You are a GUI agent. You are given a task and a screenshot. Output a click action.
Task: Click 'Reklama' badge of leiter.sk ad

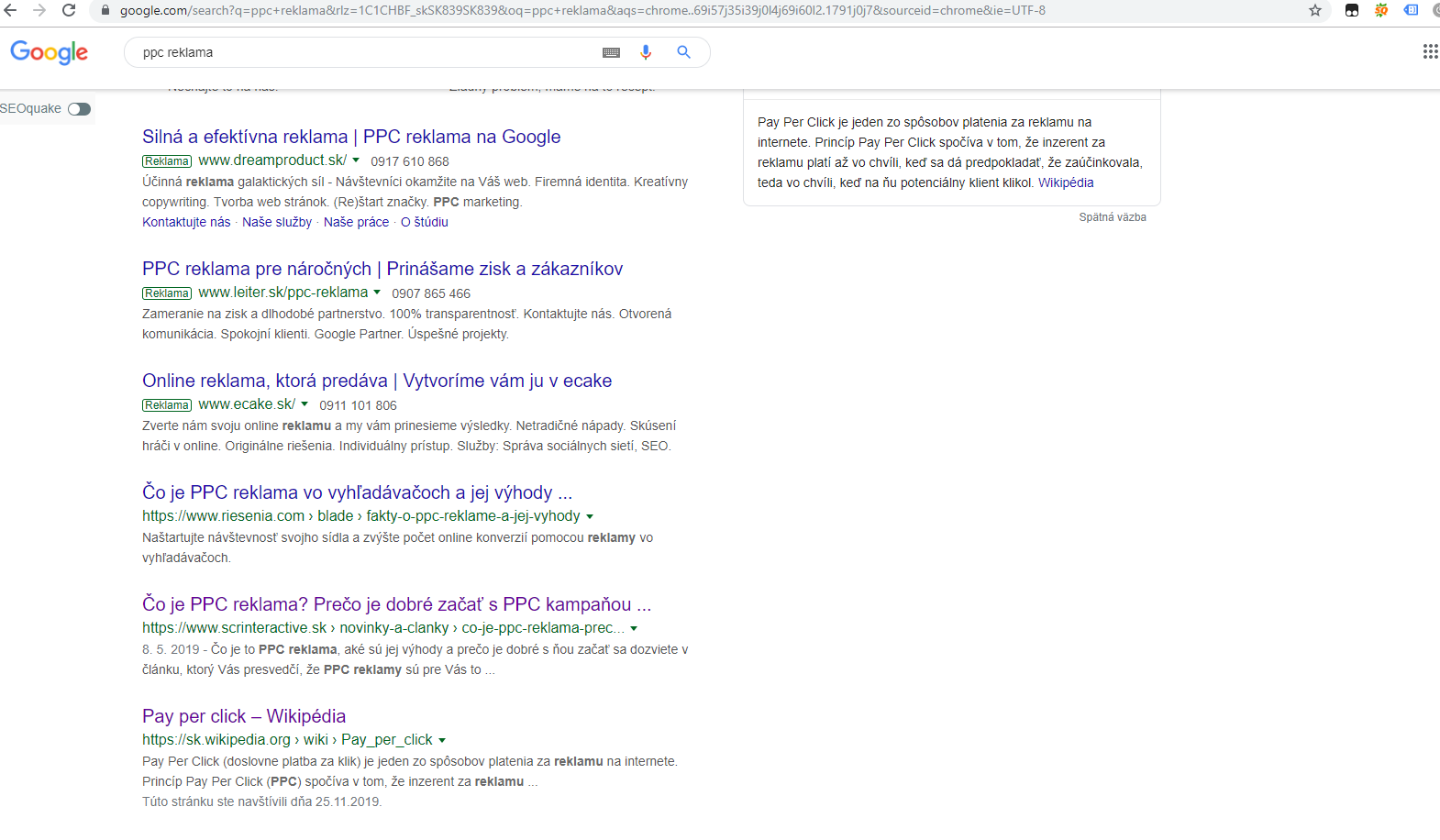tap(167, 293)
